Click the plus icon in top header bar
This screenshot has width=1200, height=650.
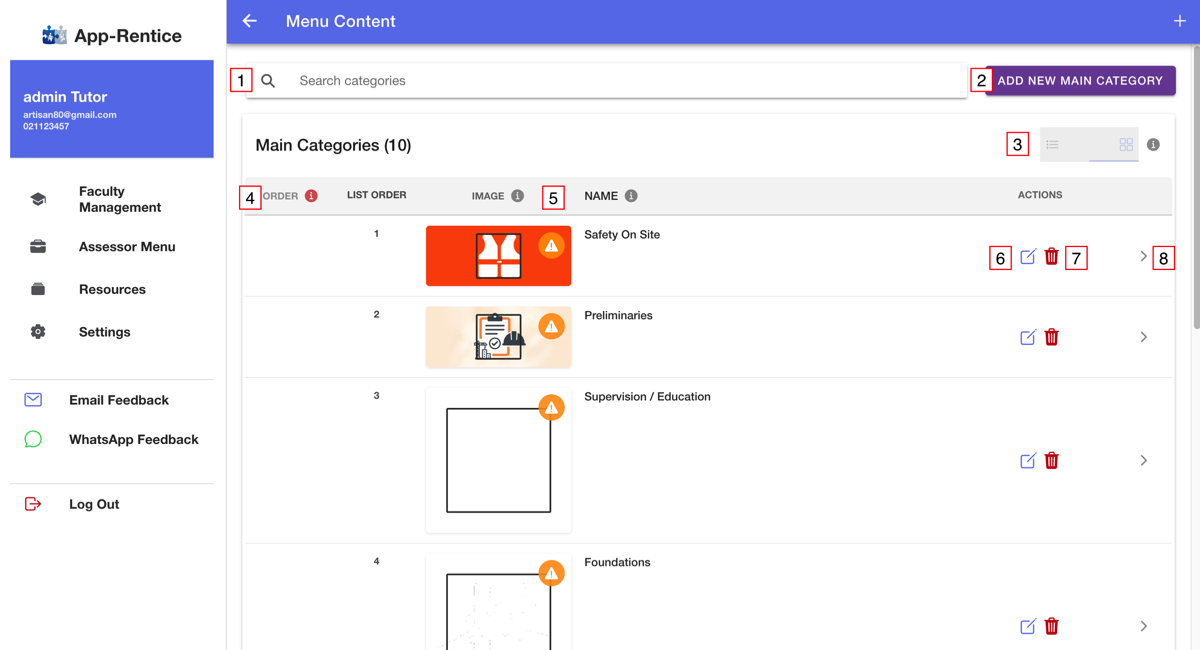point(1180,21)
